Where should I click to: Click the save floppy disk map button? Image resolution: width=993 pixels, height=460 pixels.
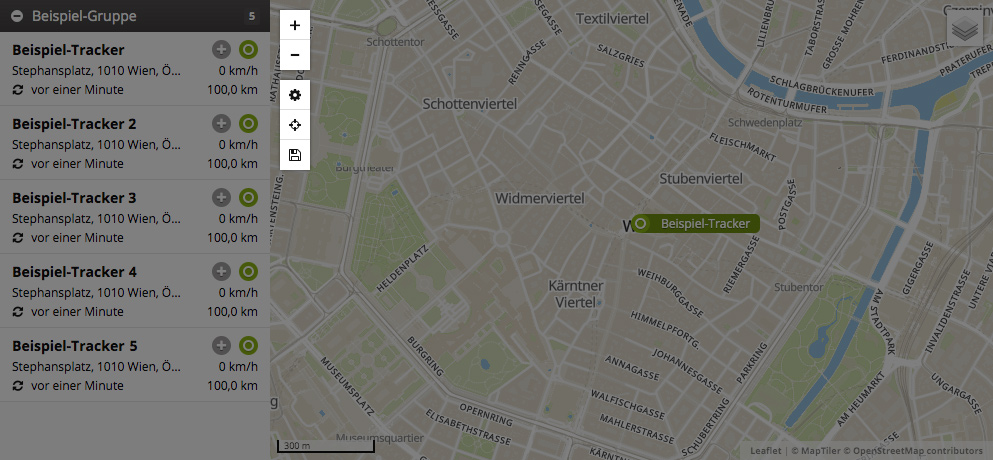pyautogui.click(x=294, y=155)
